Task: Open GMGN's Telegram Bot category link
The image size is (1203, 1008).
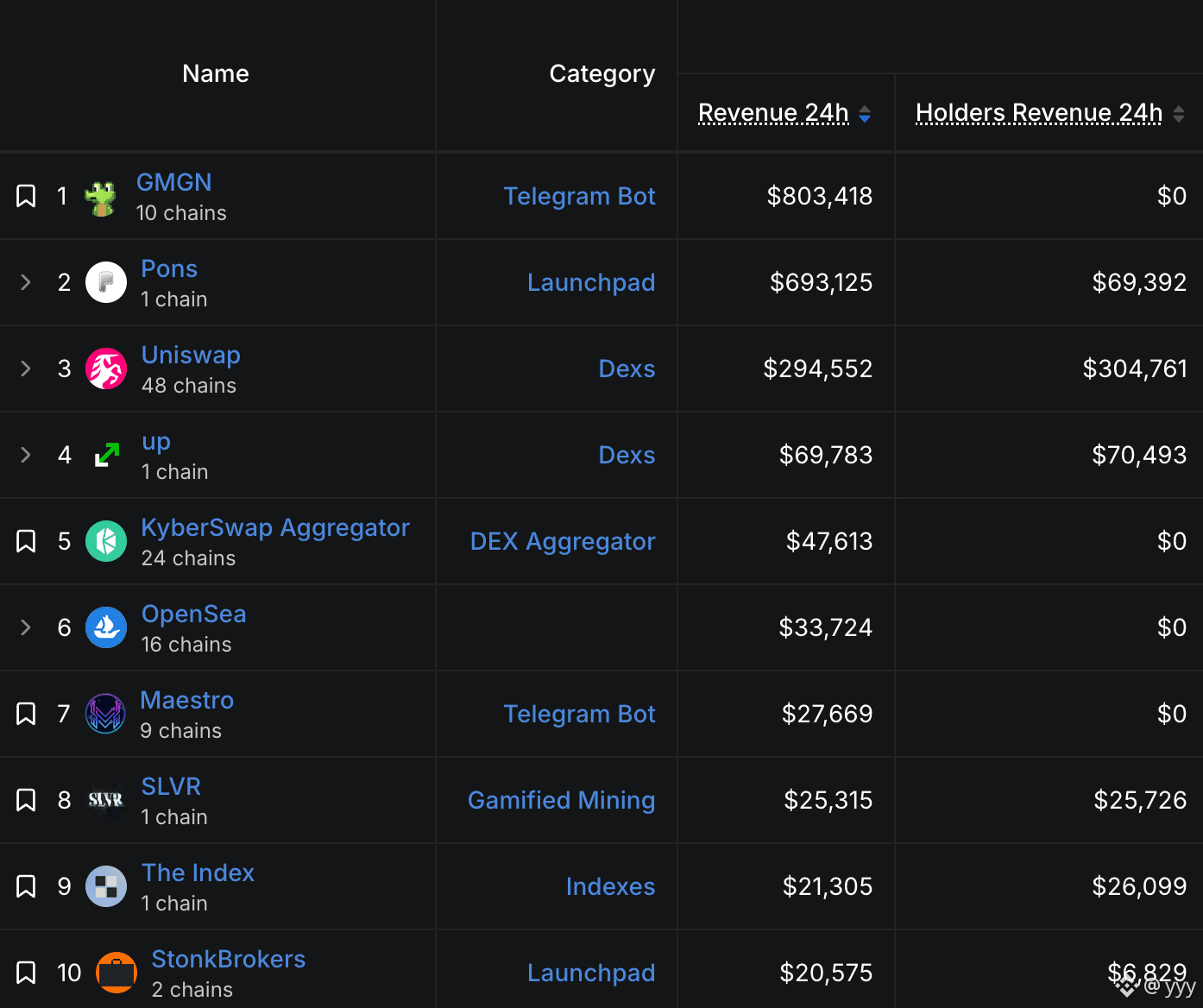Action: tap(580, 196)
